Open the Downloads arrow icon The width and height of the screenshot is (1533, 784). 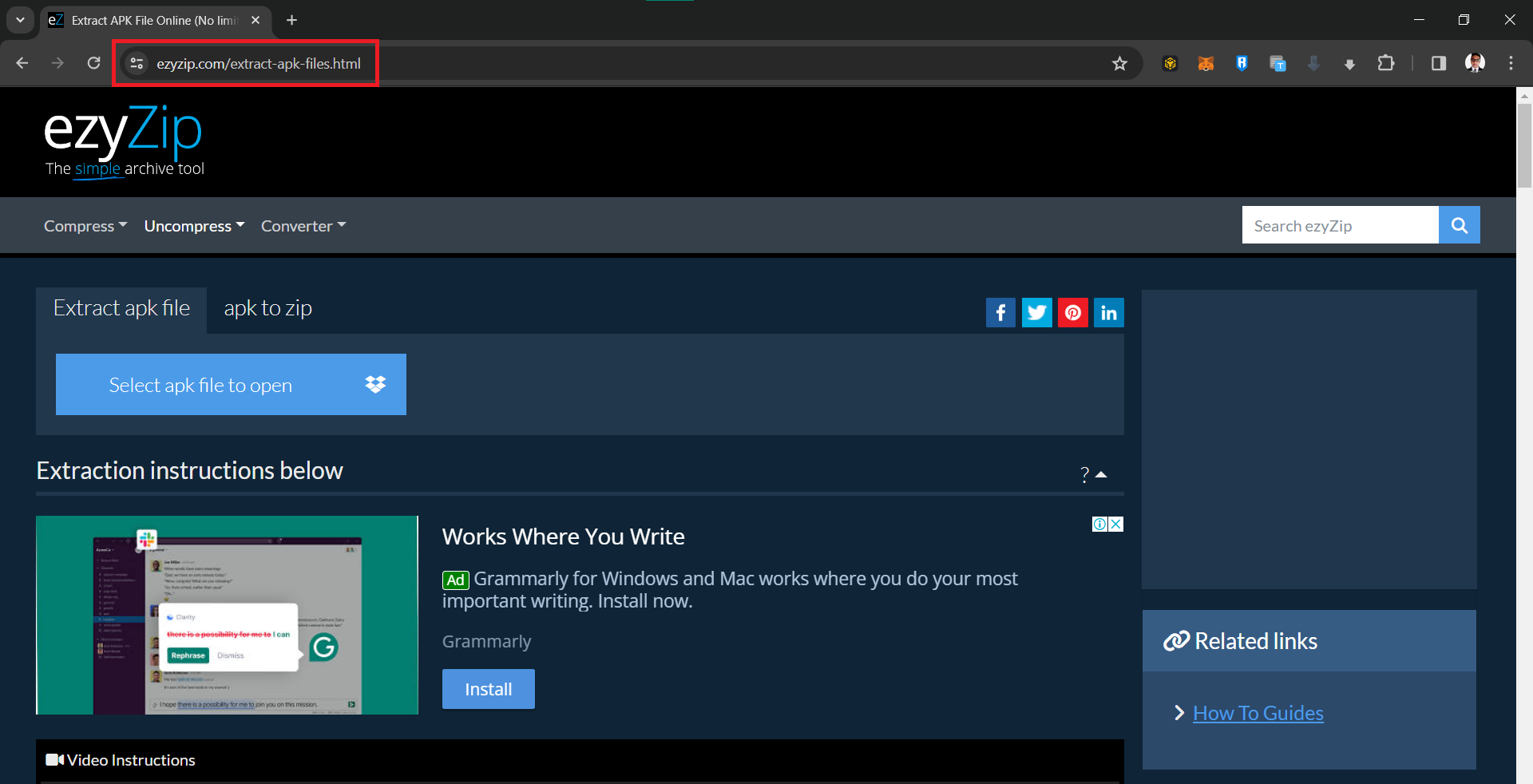pyautogui.click(x=1349, y=63)
